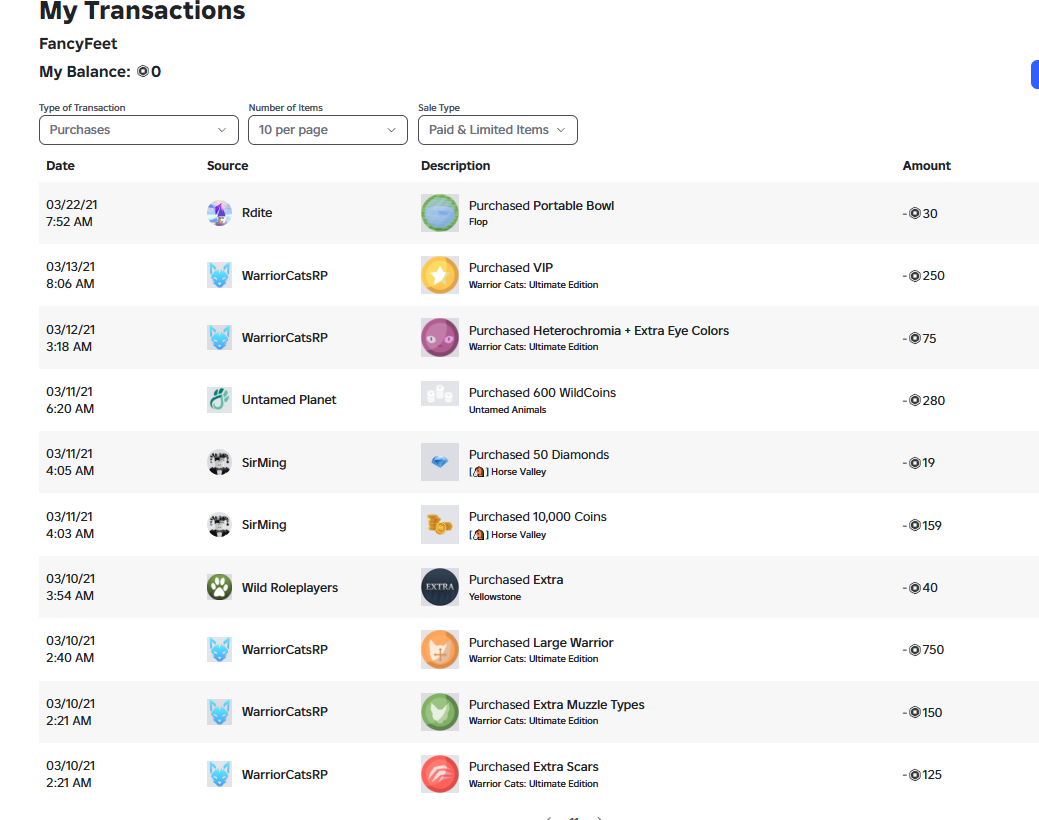The width and height of the screenshot is (1039, 820).
Task: Click the Extra Scars red icon
Action: click(x=440, y=774)
